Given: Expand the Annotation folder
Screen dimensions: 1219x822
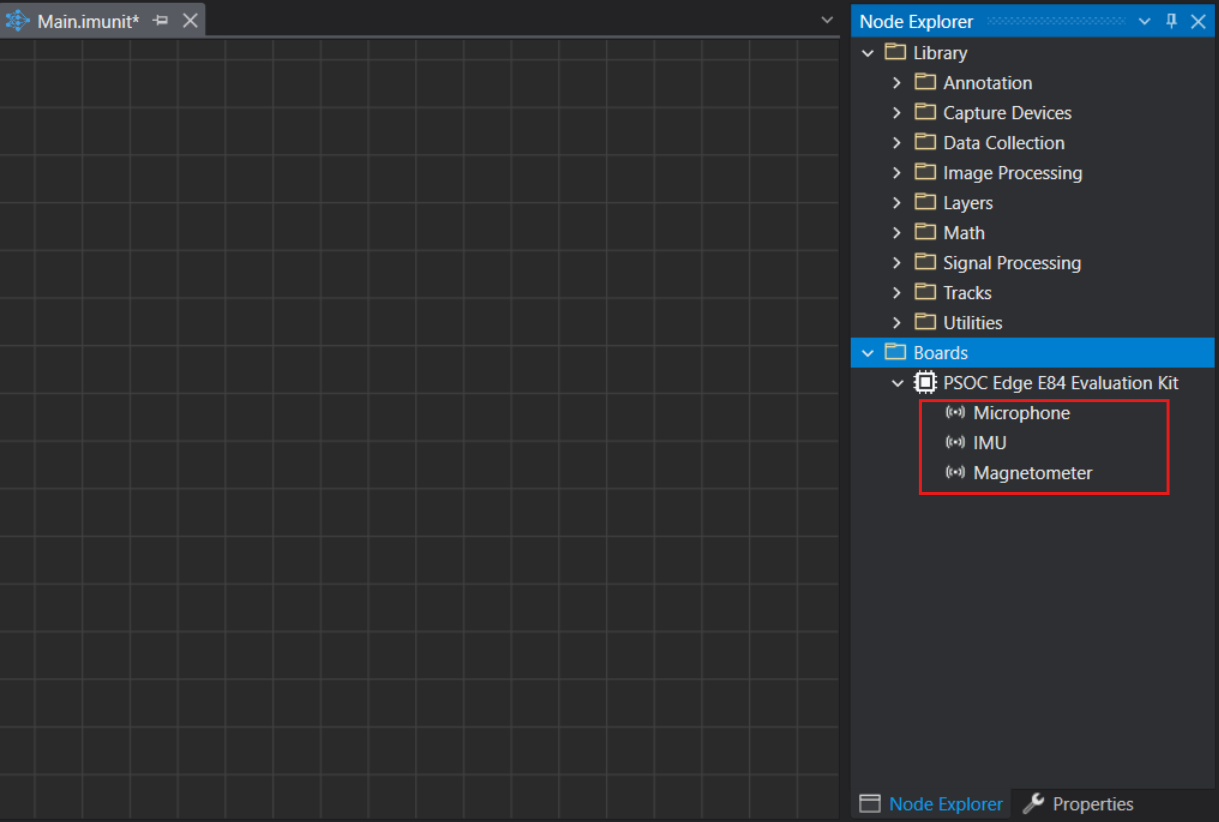Looking at the screenshot, I should point(897,83).
